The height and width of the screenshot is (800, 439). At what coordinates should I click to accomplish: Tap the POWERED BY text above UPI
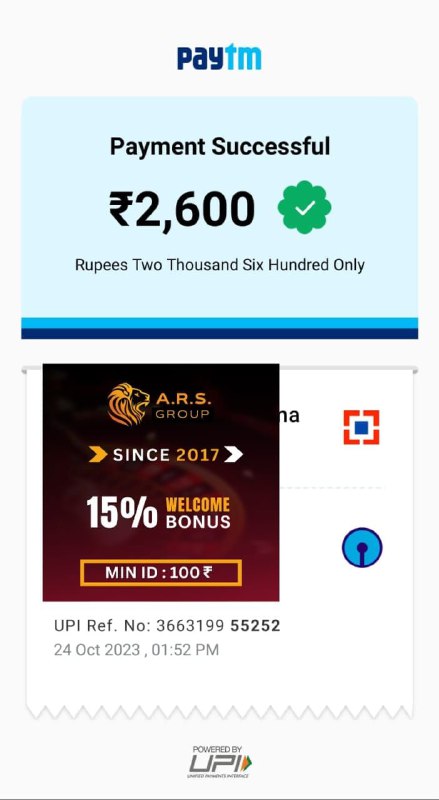point(217,749)
